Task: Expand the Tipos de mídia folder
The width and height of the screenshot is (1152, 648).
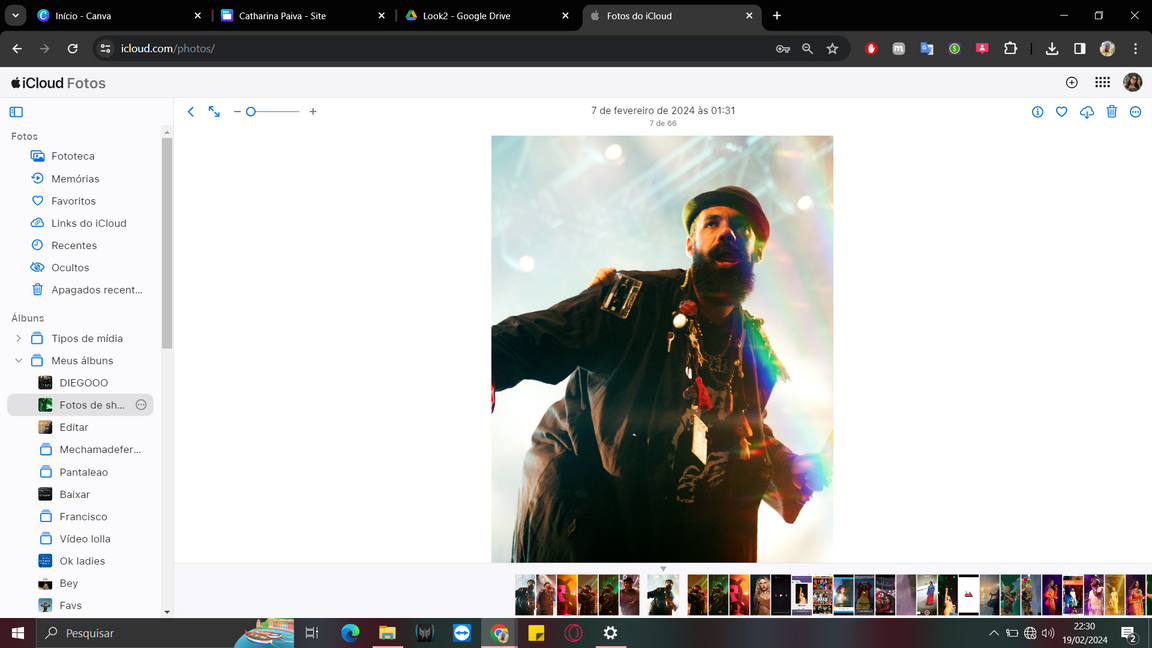Action: [18, 339]
